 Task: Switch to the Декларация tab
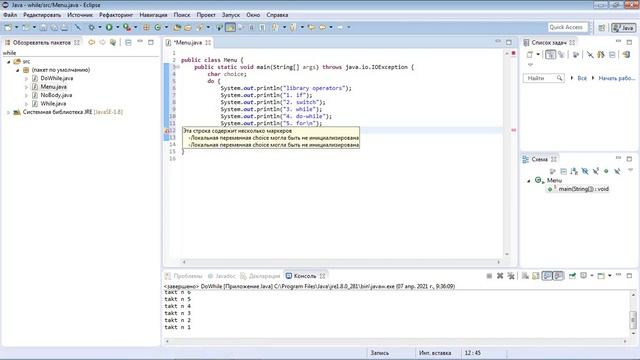[260, 276]
